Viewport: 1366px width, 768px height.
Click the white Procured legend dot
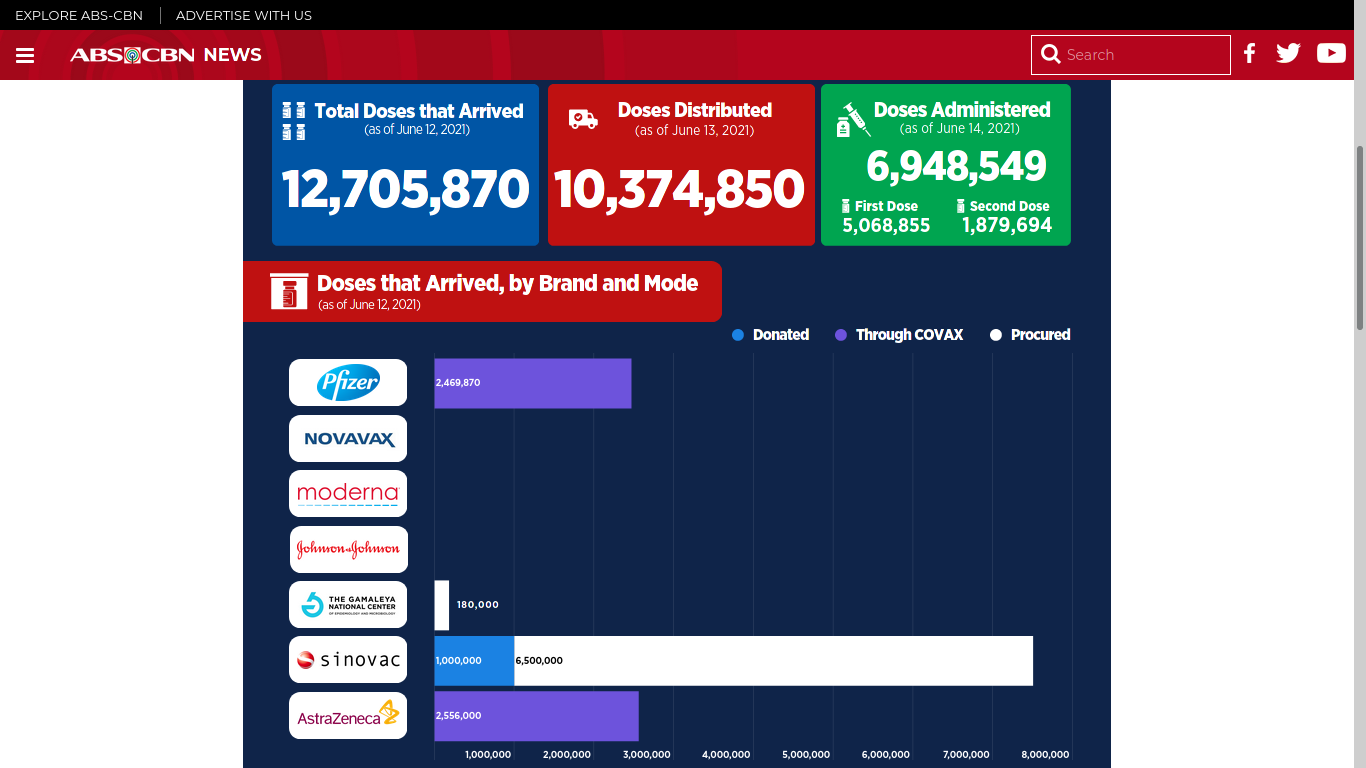tap(996, 335)
